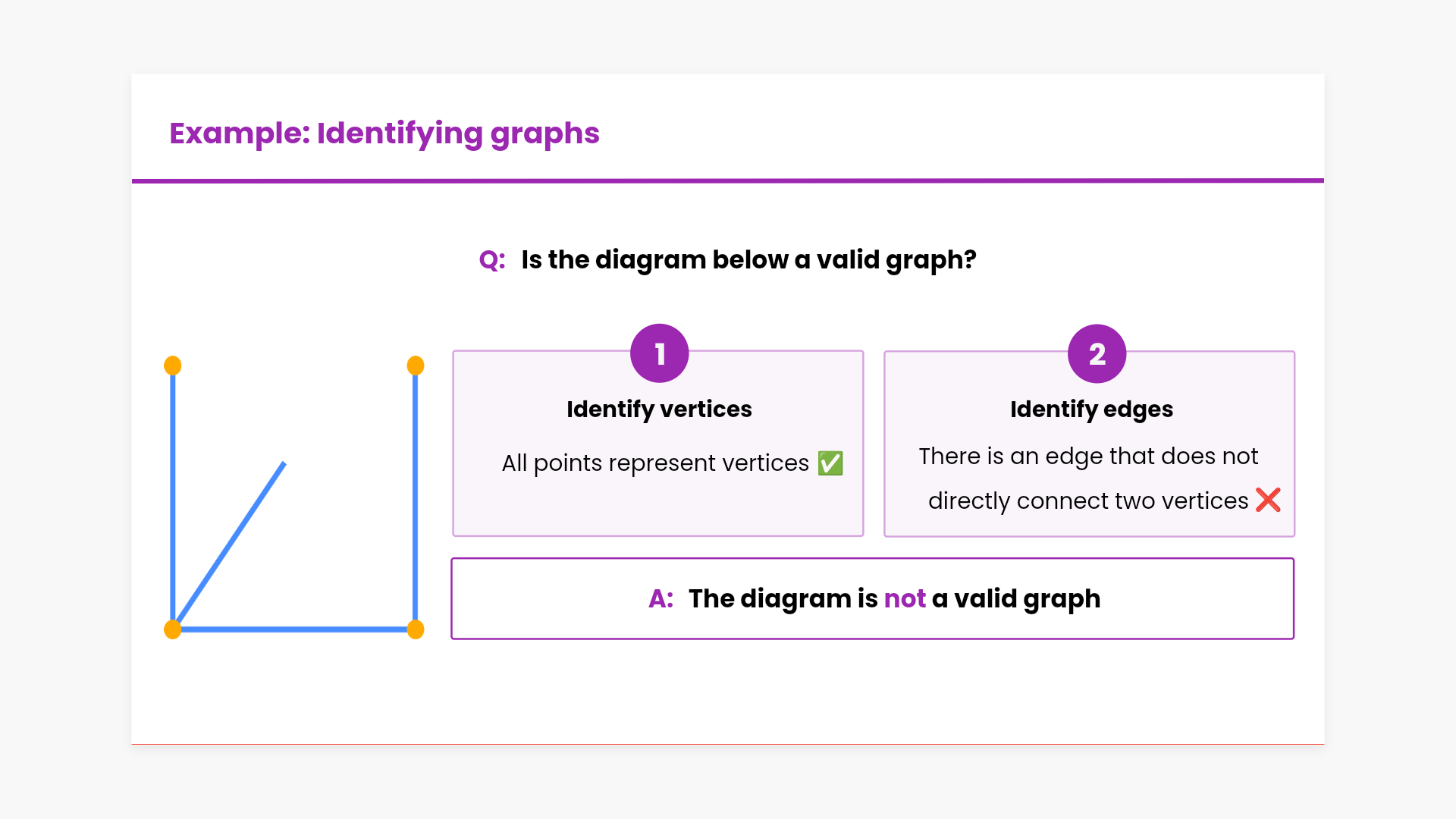
Task: Select the bottom-right orange vertex dot
Action: tap(416, 629)
